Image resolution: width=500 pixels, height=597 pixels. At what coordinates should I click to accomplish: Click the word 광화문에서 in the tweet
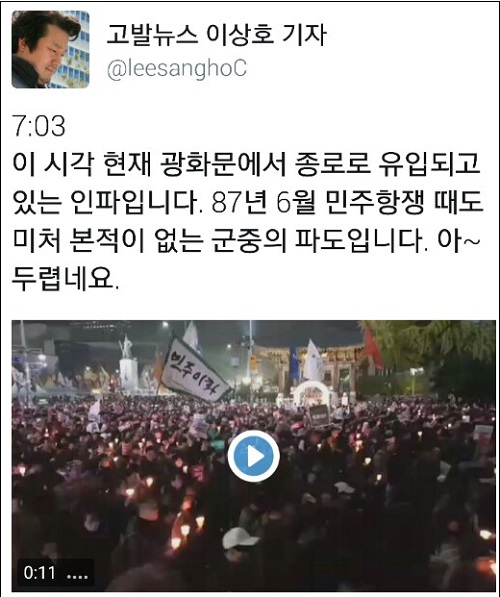click(x=223, y=164)
